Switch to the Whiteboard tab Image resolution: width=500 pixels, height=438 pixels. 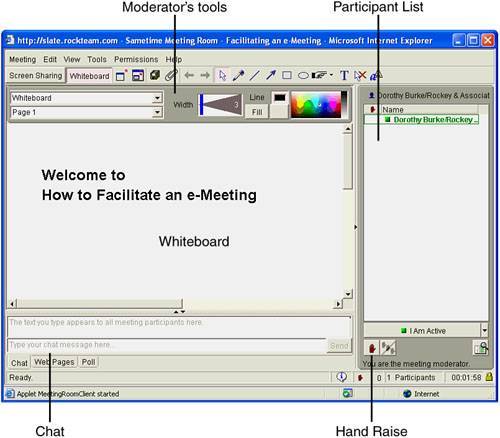click(x=89, y=76)
